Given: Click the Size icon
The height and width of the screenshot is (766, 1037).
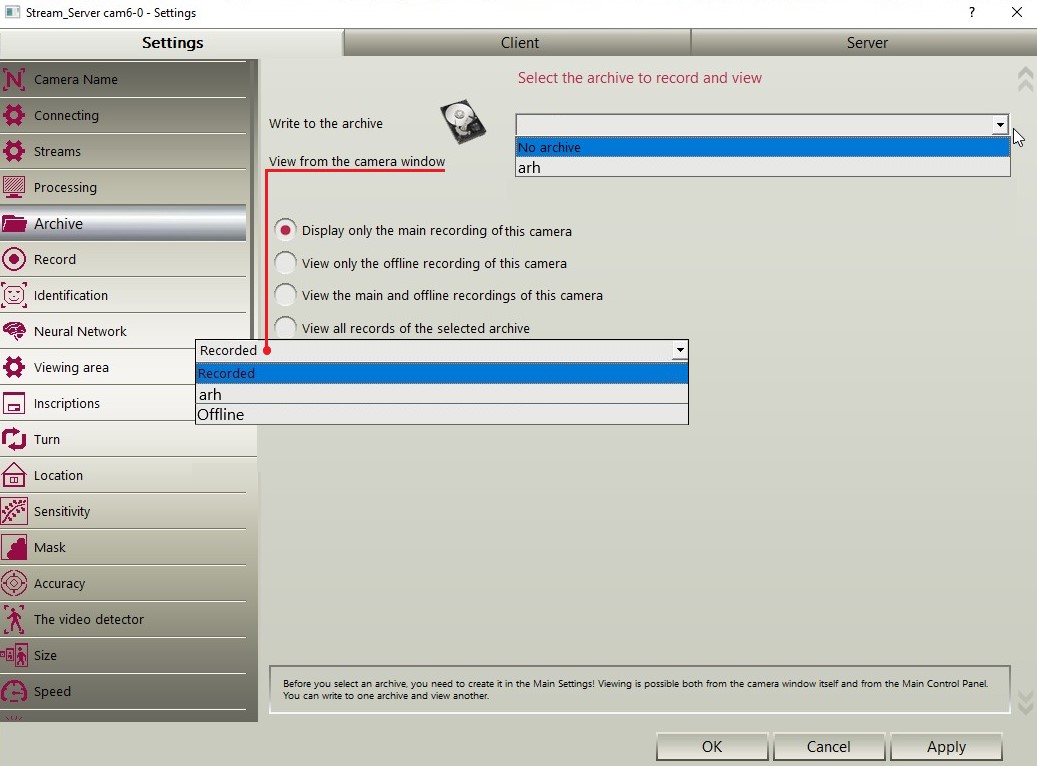Looking at the screenshot, I should point(14,656).
